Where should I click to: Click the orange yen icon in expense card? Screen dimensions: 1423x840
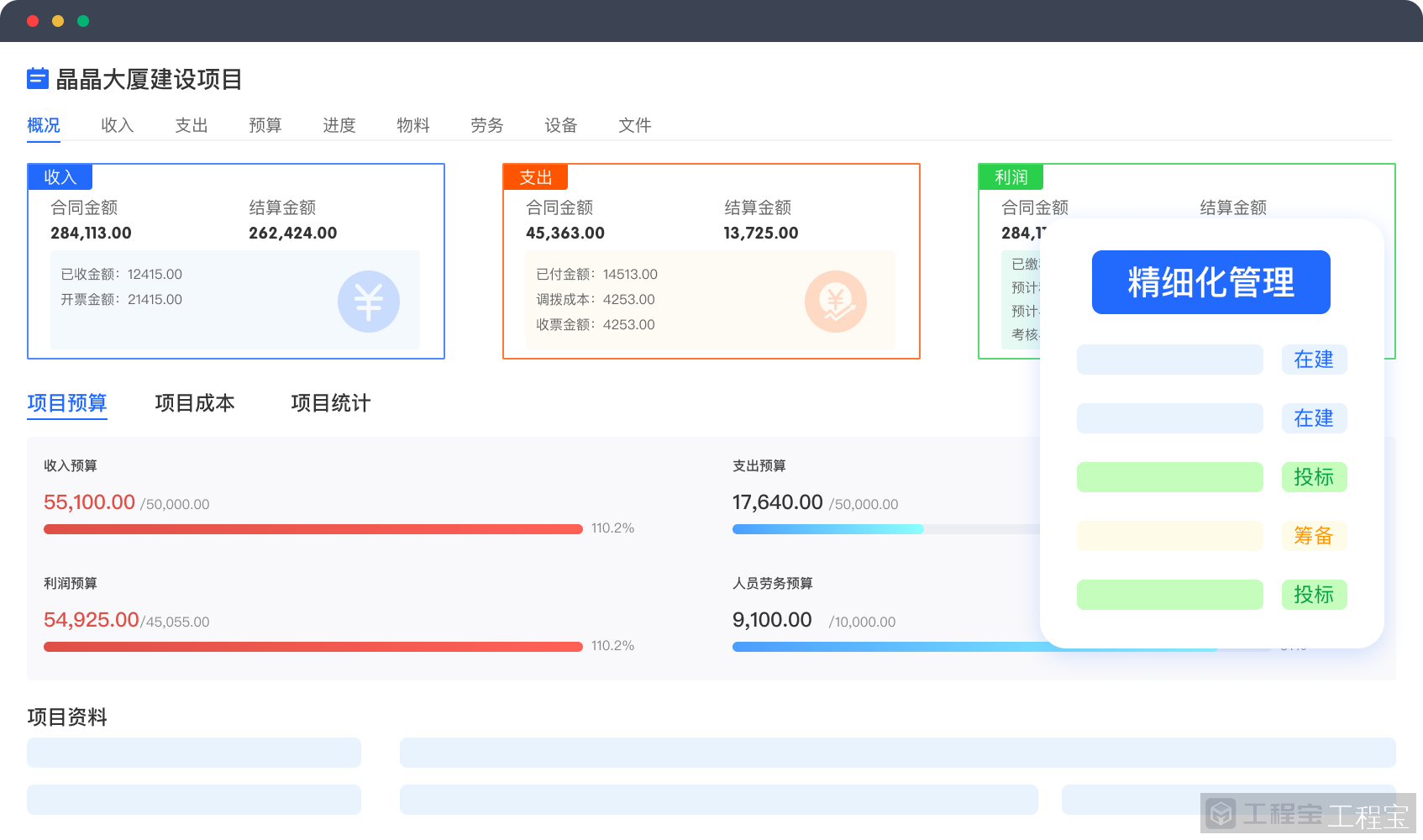835,302
